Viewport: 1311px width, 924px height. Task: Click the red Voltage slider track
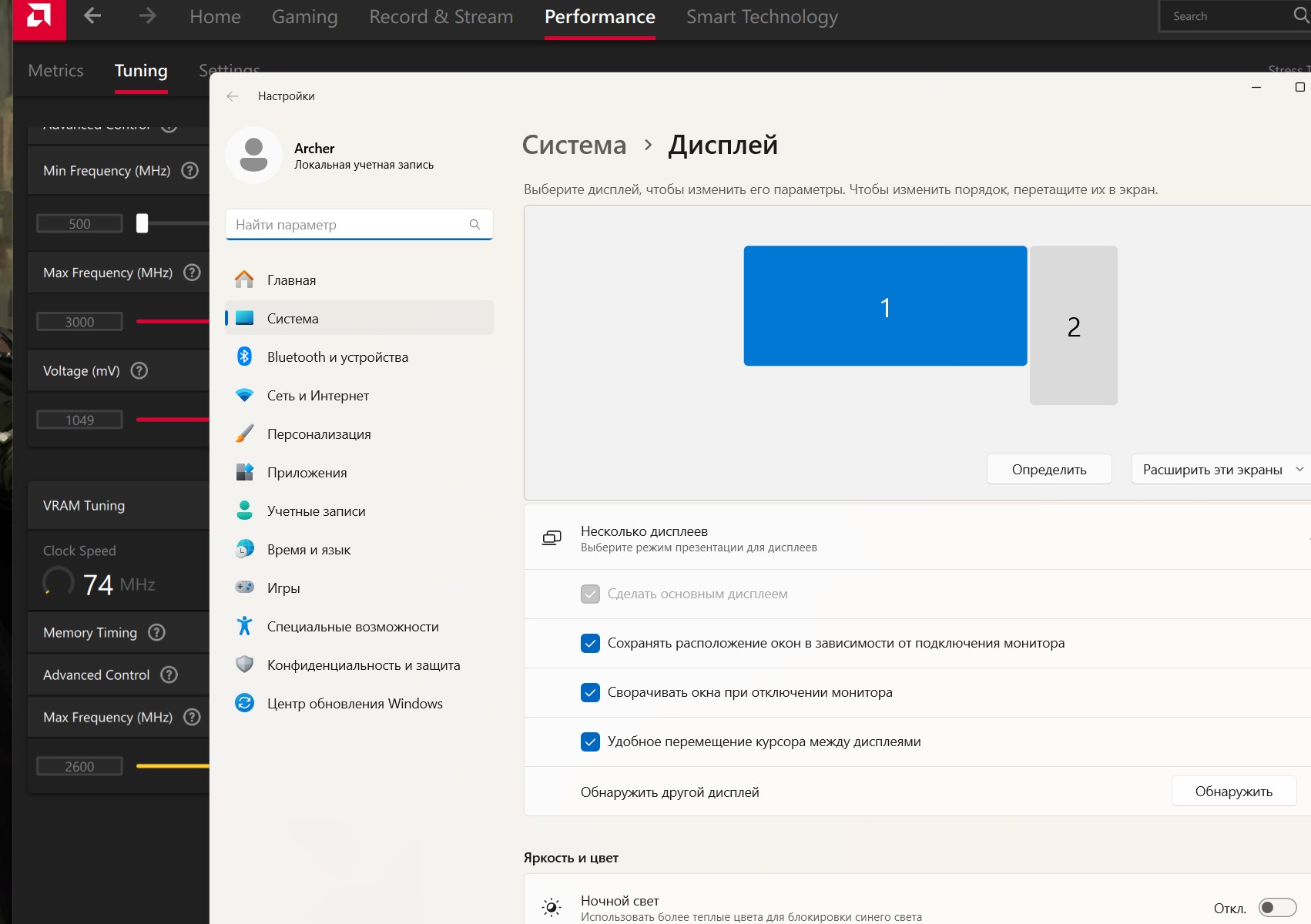tap(173, 420)
